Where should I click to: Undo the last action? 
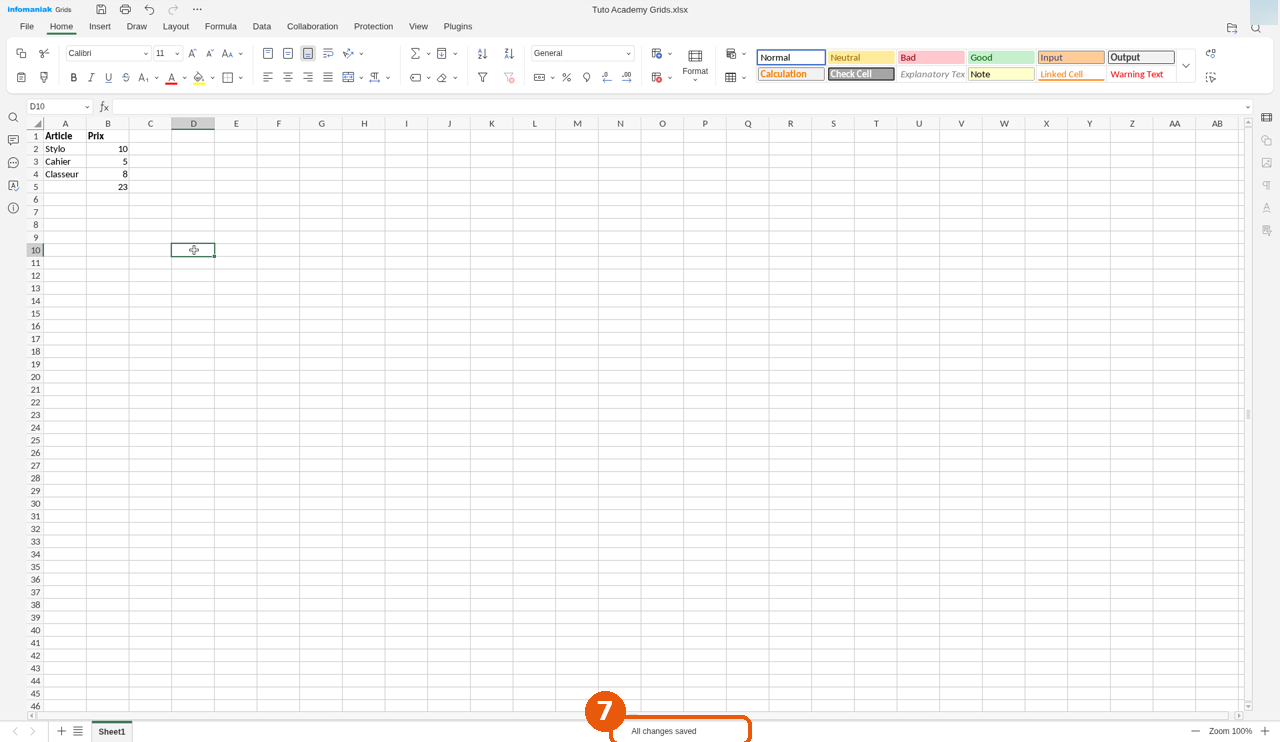click(149, 9)
